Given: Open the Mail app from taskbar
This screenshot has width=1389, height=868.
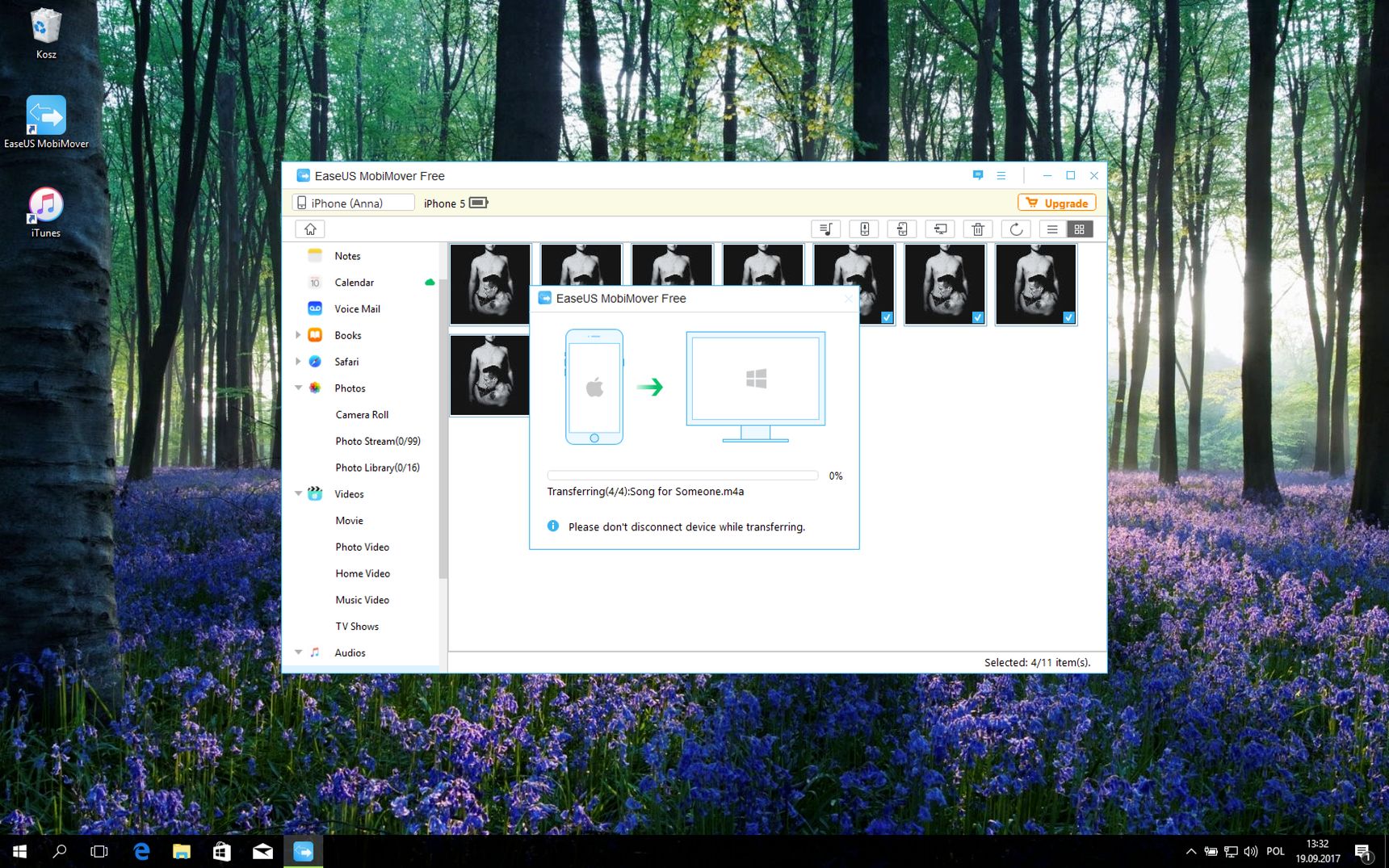Looking at the screenshot, I should click(262, 851).
